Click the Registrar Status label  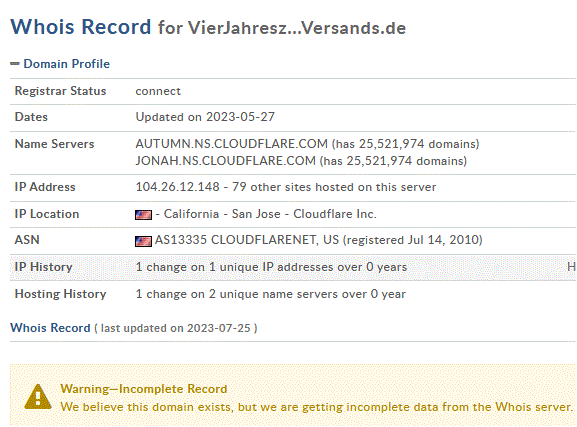(x=60, y=91)
